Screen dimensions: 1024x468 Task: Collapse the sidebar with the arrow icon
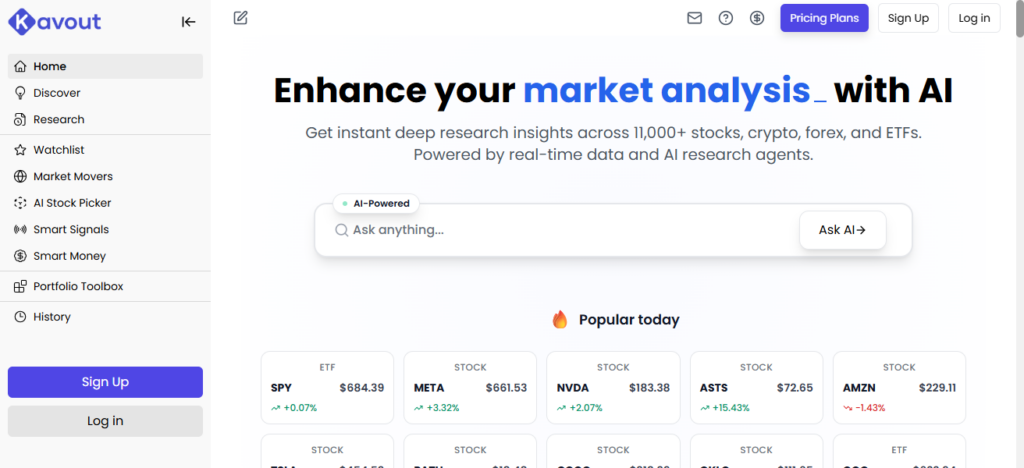[x=188, y=21]
